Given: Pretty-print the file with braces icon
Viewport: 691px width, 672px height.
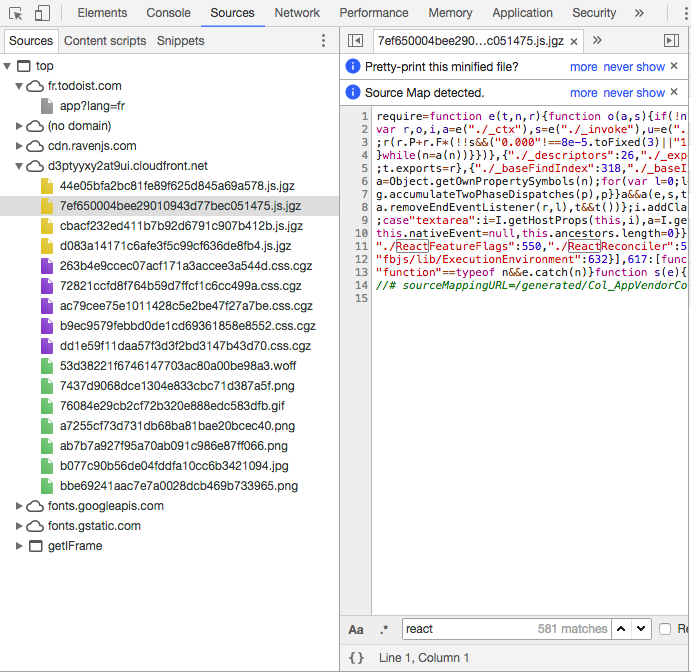Looking at the screenshot, I should point(356,658).
